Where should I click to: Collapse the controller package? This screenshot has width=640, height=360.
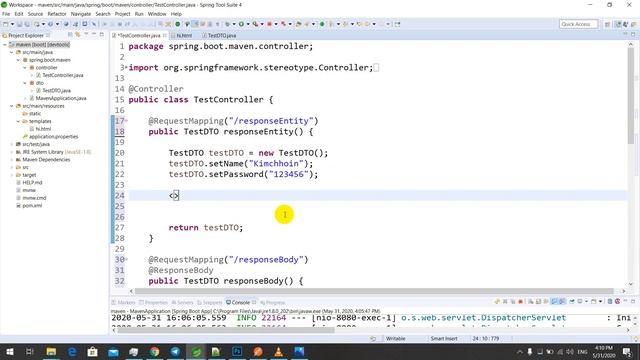click(25, 68)
